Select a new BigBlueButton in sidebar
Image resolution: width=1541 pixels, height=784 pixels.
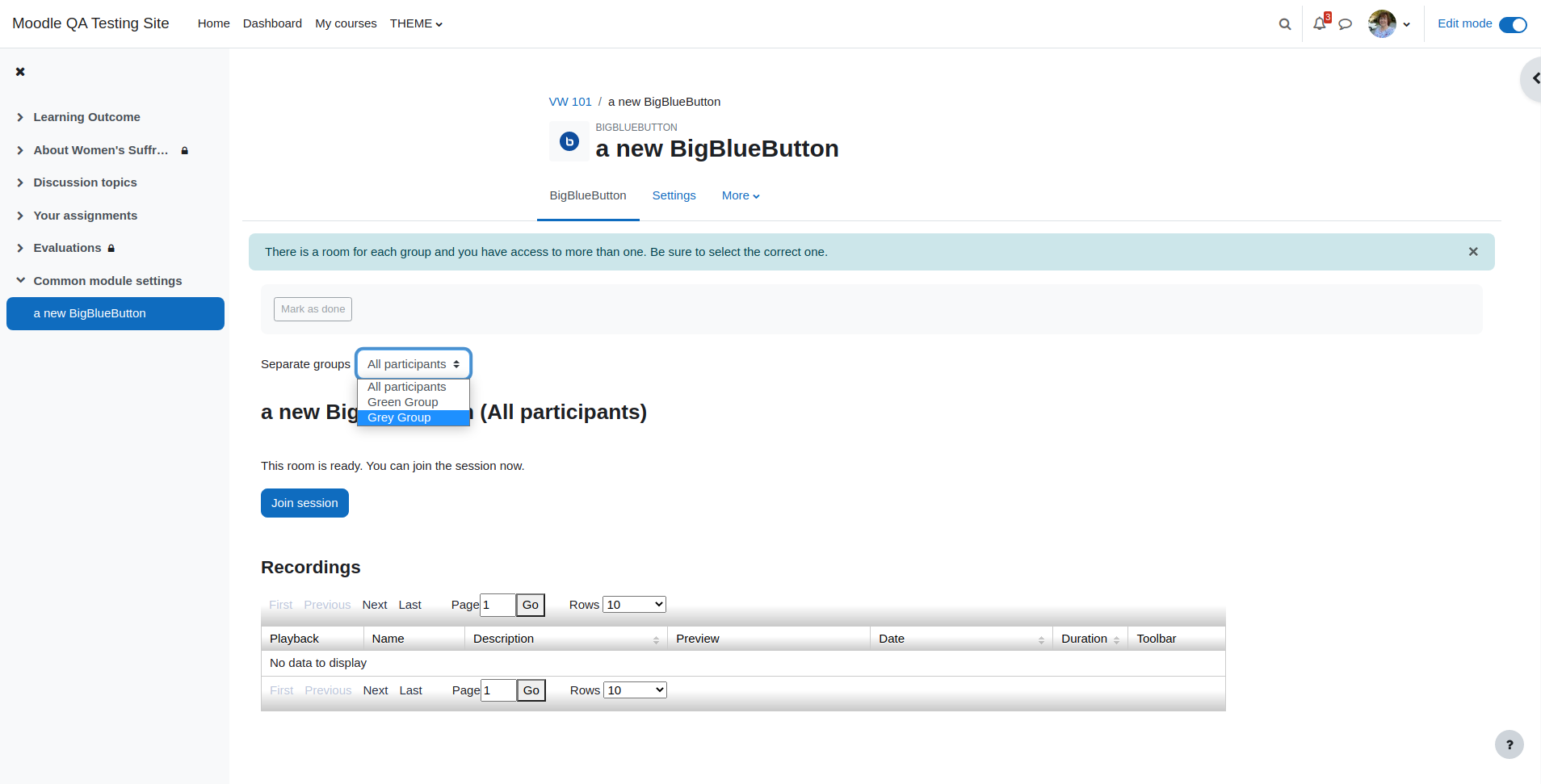[115, 313]
